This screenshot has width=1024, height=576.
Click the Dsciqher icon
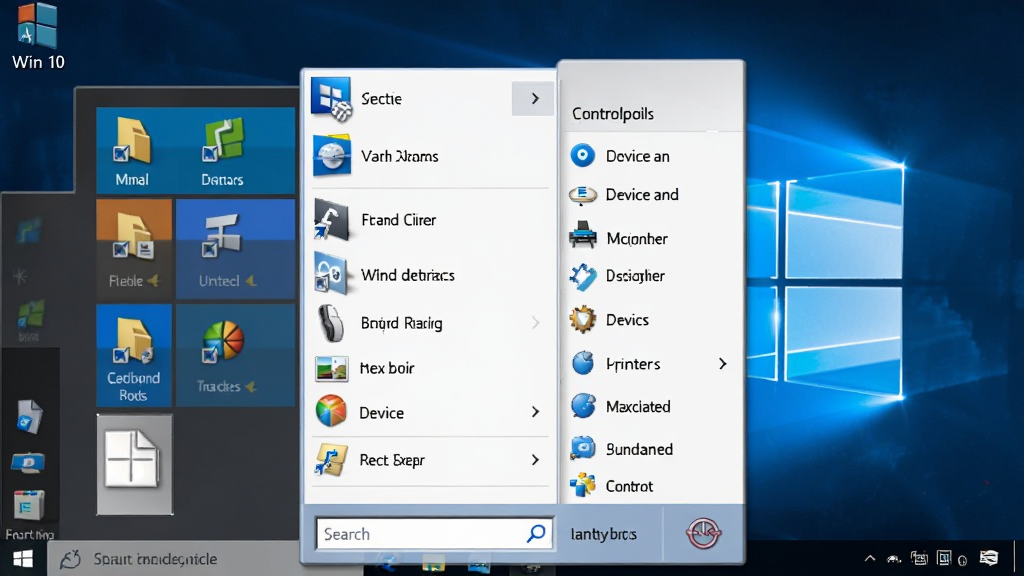(583, 276)
